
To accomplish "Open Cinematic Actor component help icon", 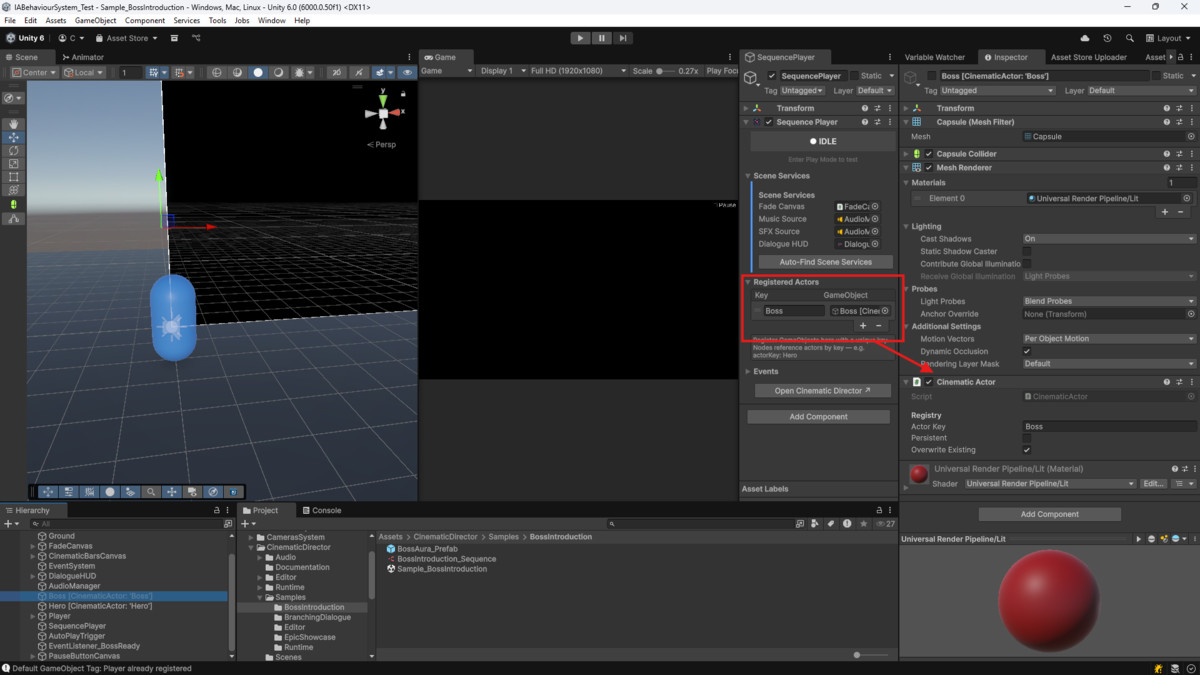I will tap(1166, 382).
